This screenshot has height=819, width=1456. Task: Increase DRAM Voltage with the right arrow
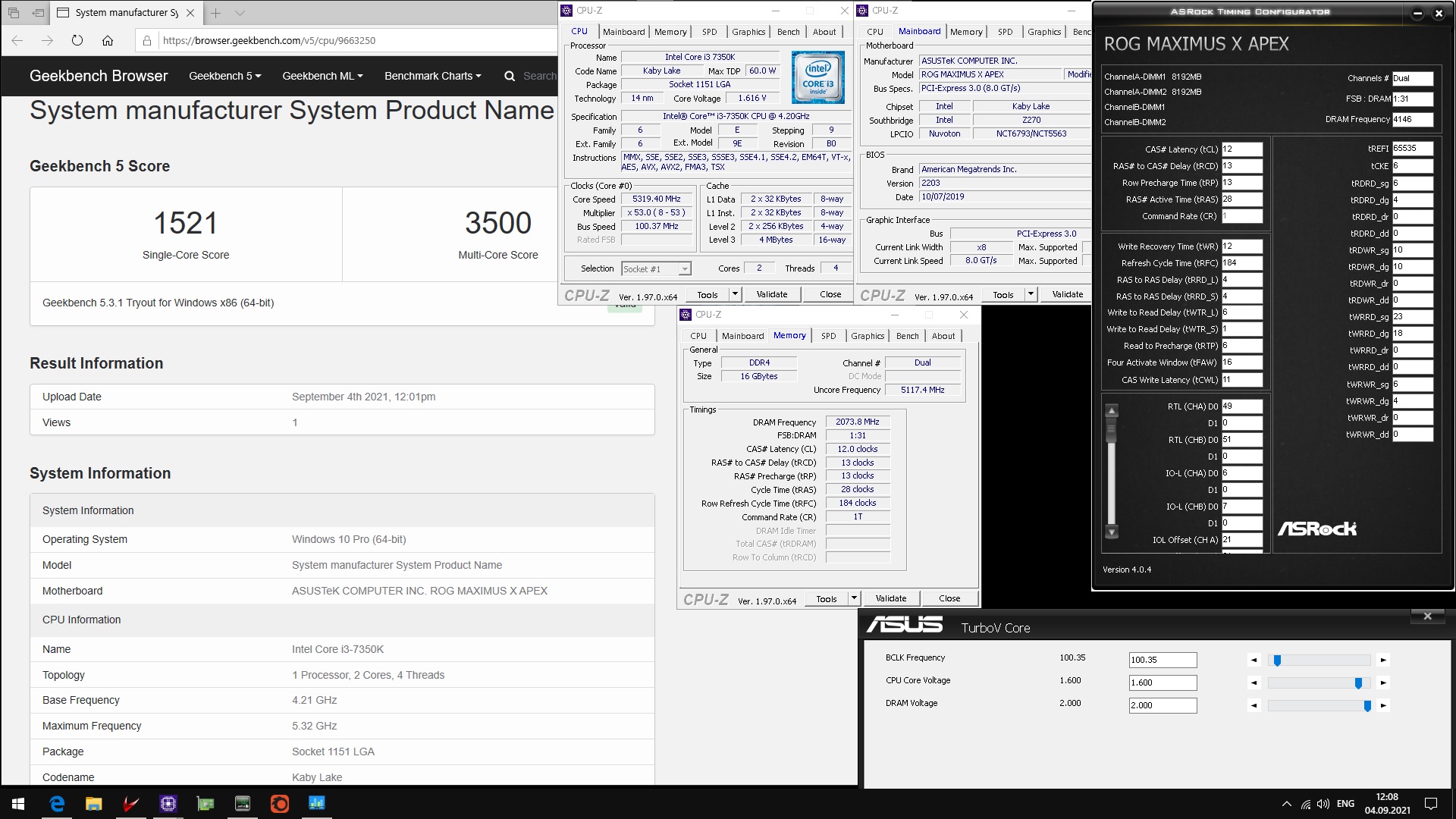tap(1383, 705)
